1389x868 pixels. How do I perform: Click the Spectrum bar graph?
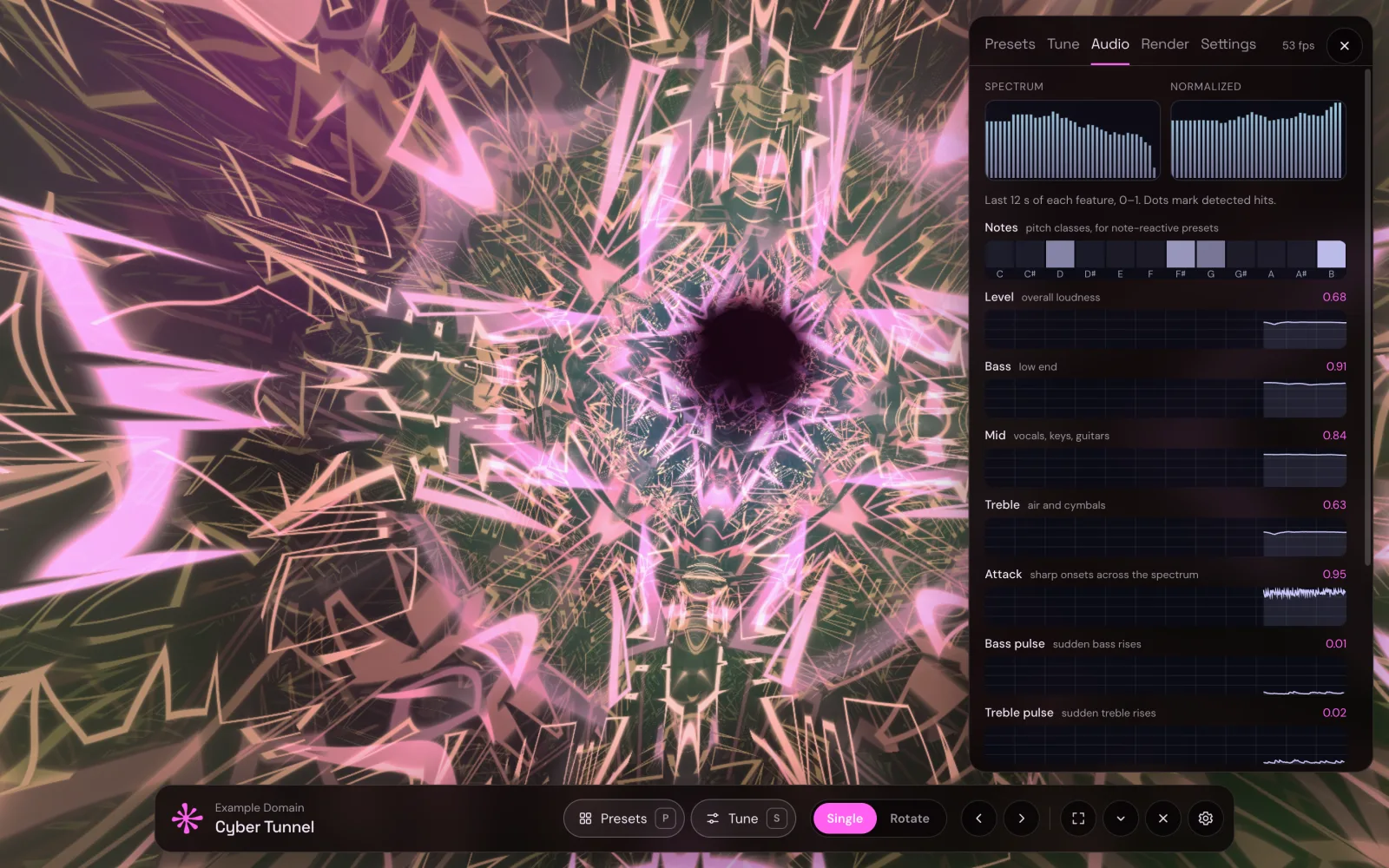1072,140
